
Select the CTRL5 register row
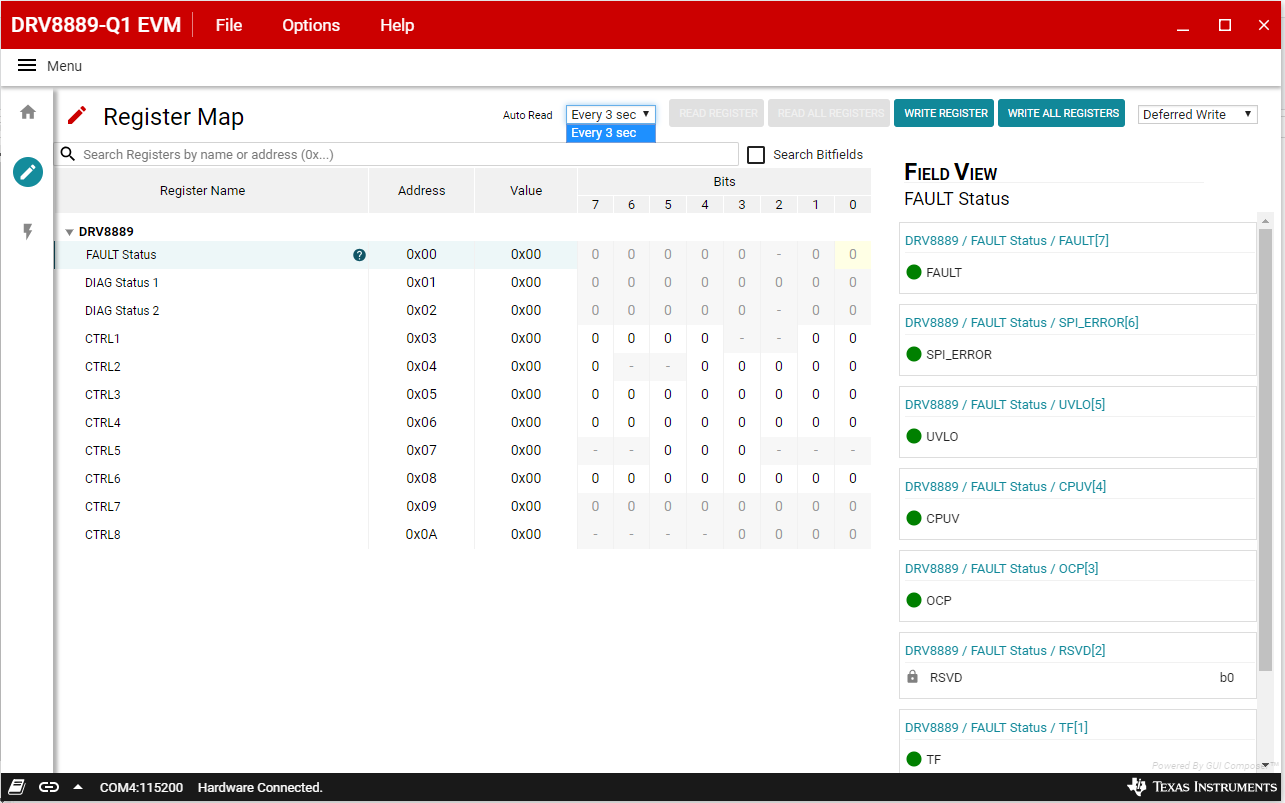click(462, 451)
